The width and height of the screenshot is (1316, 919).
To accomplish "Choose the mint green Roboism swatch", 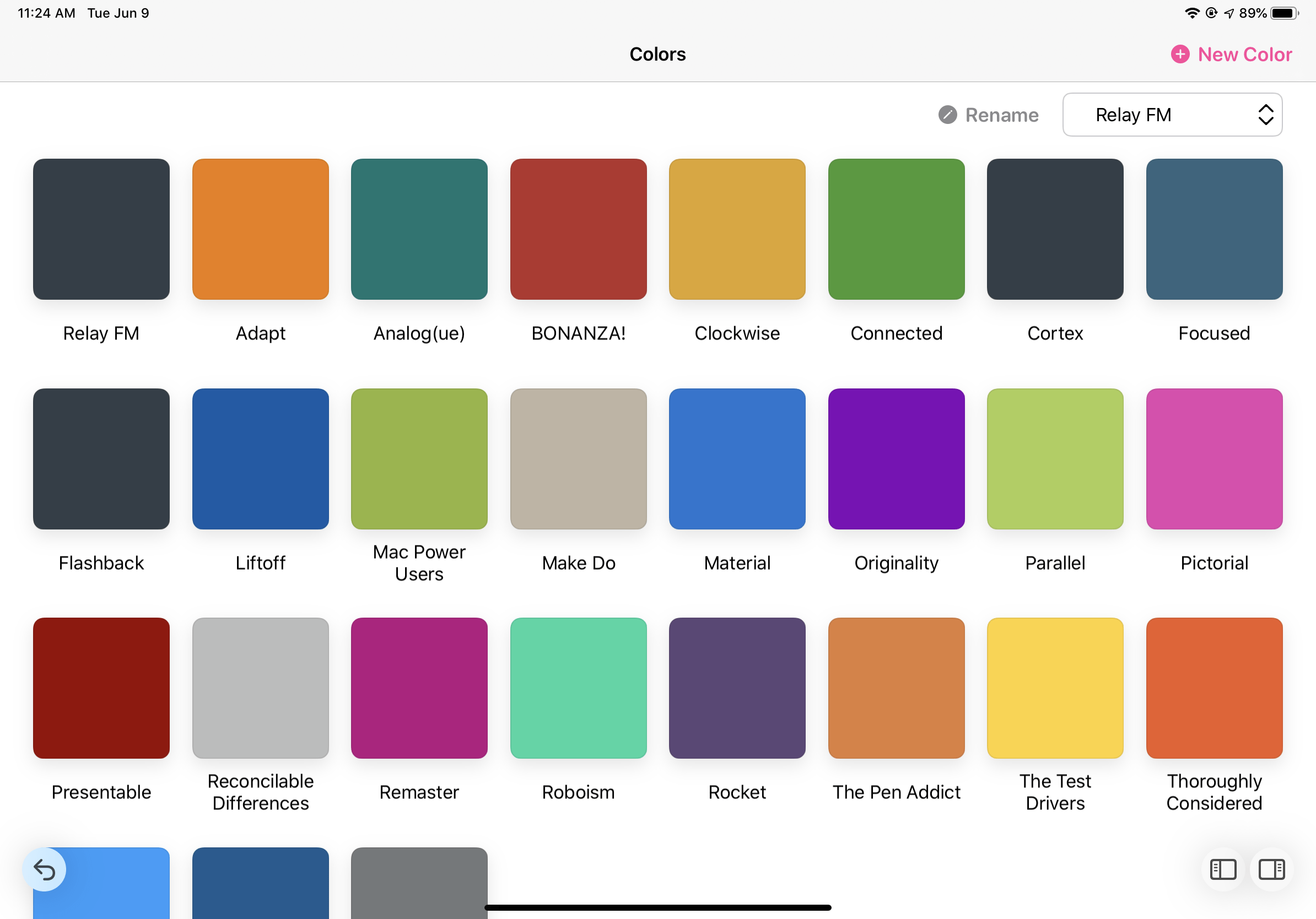I will 578,688.
